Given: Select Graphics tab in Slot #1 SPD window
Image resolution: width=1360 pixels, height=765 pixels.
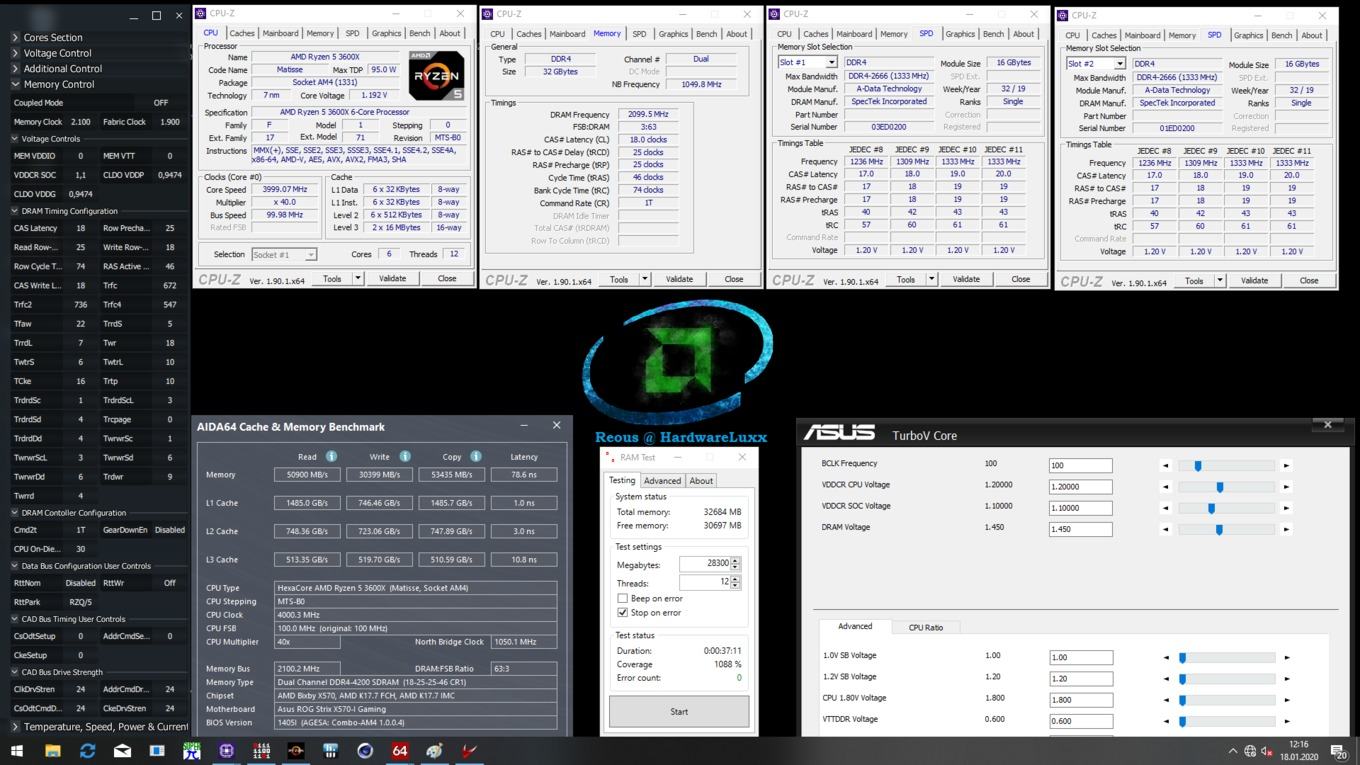Looking at the screenshot, I should click(x=960, y=34).
